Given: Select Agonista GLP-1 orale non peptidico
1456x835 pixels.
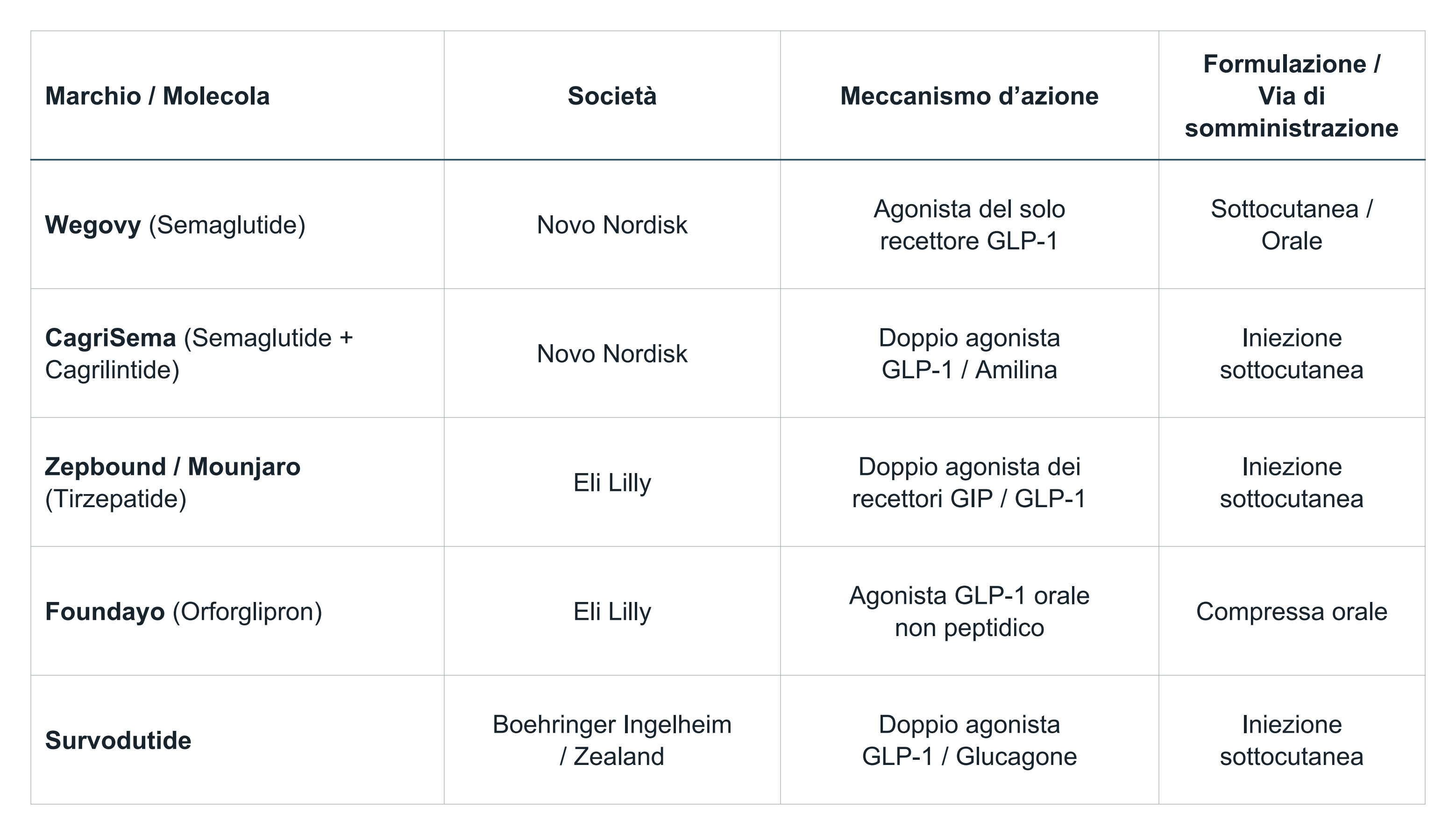Looking at the screenshot, I should tap(969, 611).
